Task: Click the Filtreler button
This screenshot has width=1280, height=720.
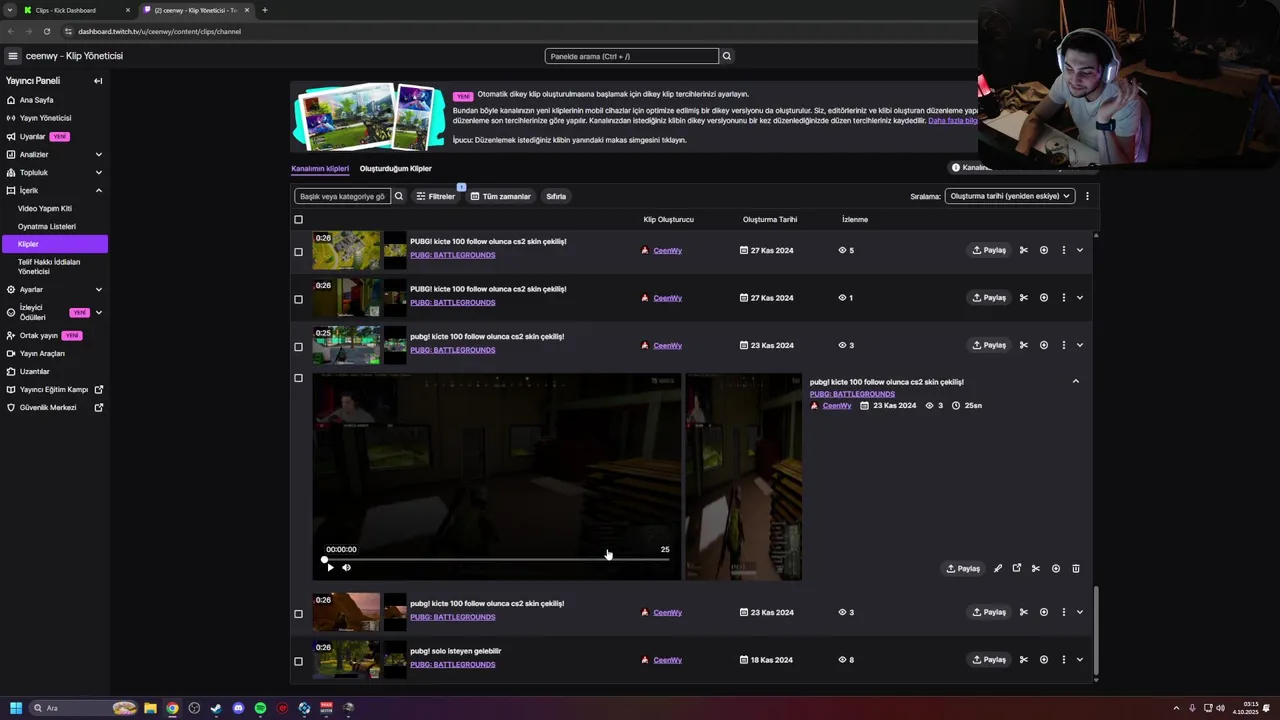Action: pos(436,196)
